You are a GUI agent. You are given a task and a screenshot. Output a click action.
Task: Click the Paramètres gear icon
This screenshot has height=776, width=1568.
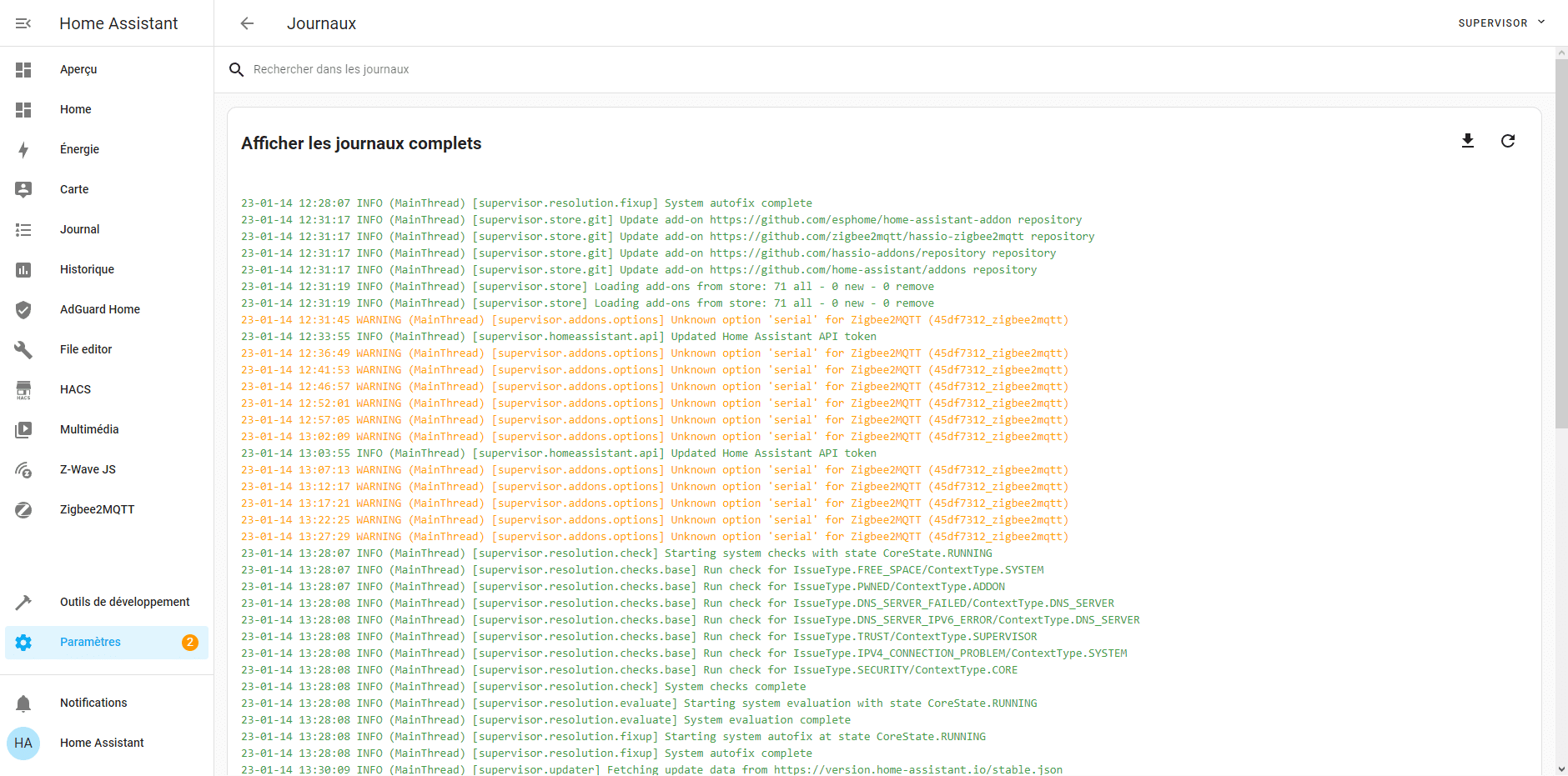click(x=23, y=643)
